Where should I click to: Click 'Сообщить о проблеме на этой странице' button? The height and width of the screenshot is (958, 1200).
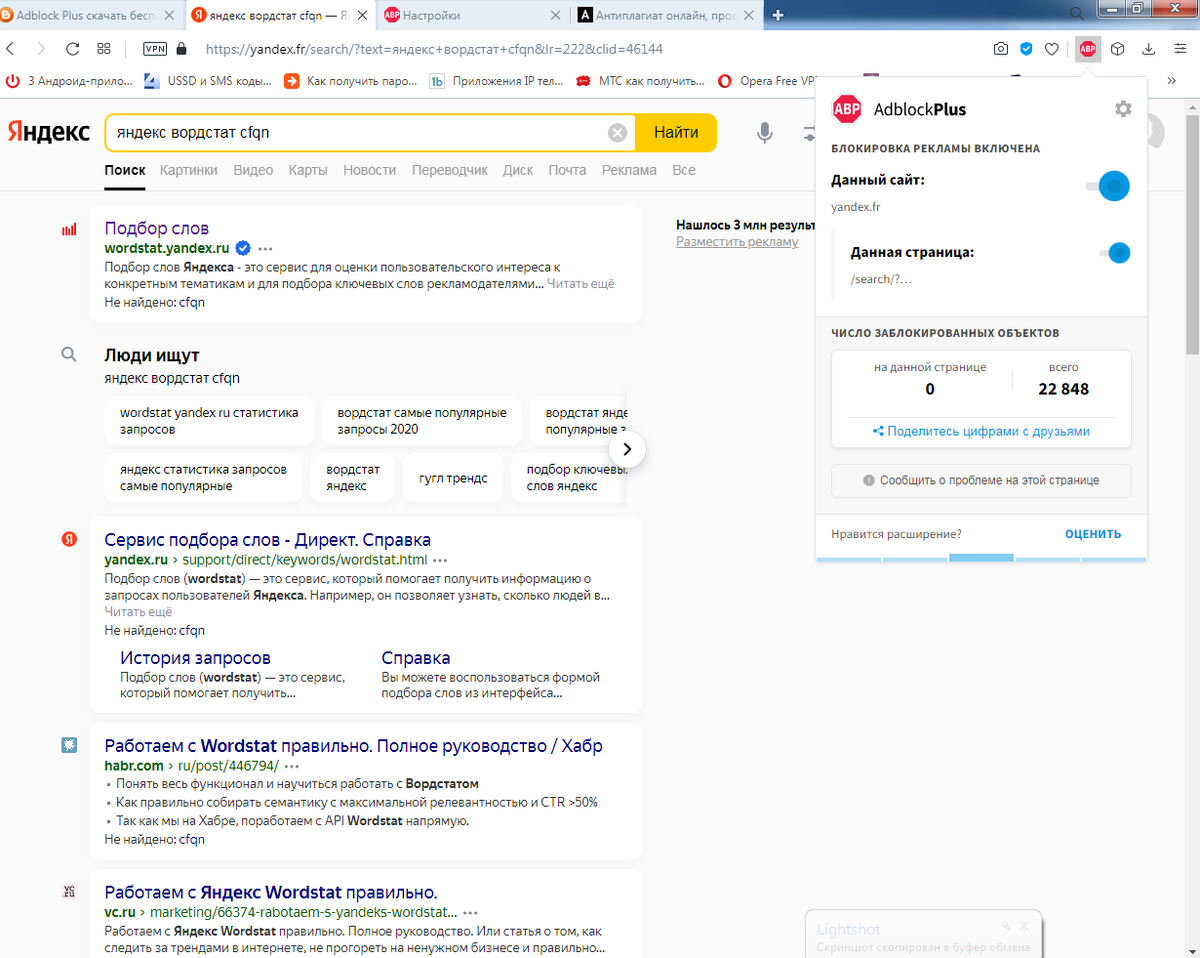tap(981, 480)
